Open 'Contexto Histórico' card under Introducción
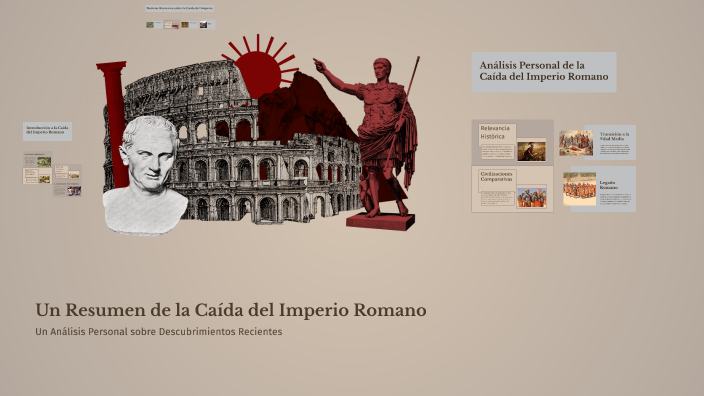 37,160
